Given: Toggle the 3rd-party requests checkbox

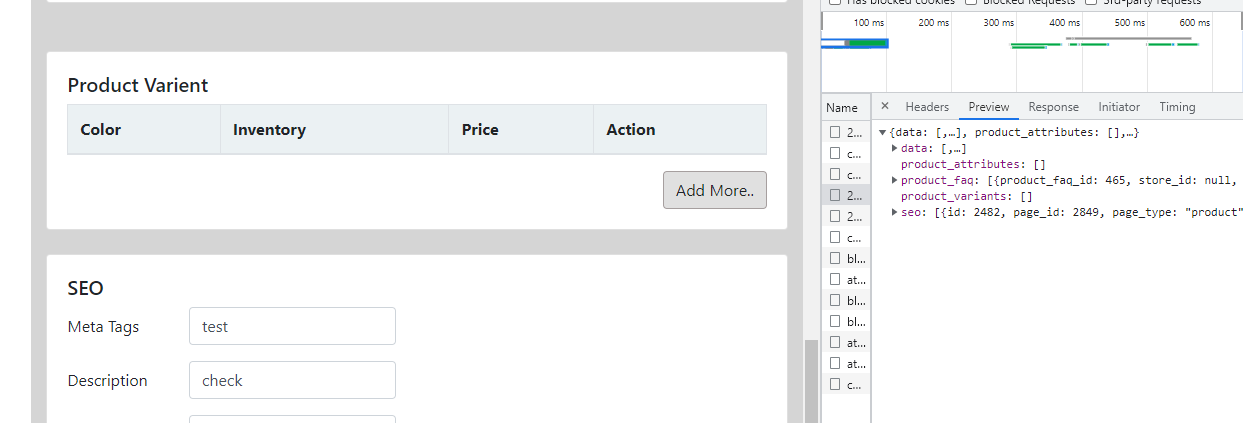Looking at the screenshot, I should coord(1090,2).
